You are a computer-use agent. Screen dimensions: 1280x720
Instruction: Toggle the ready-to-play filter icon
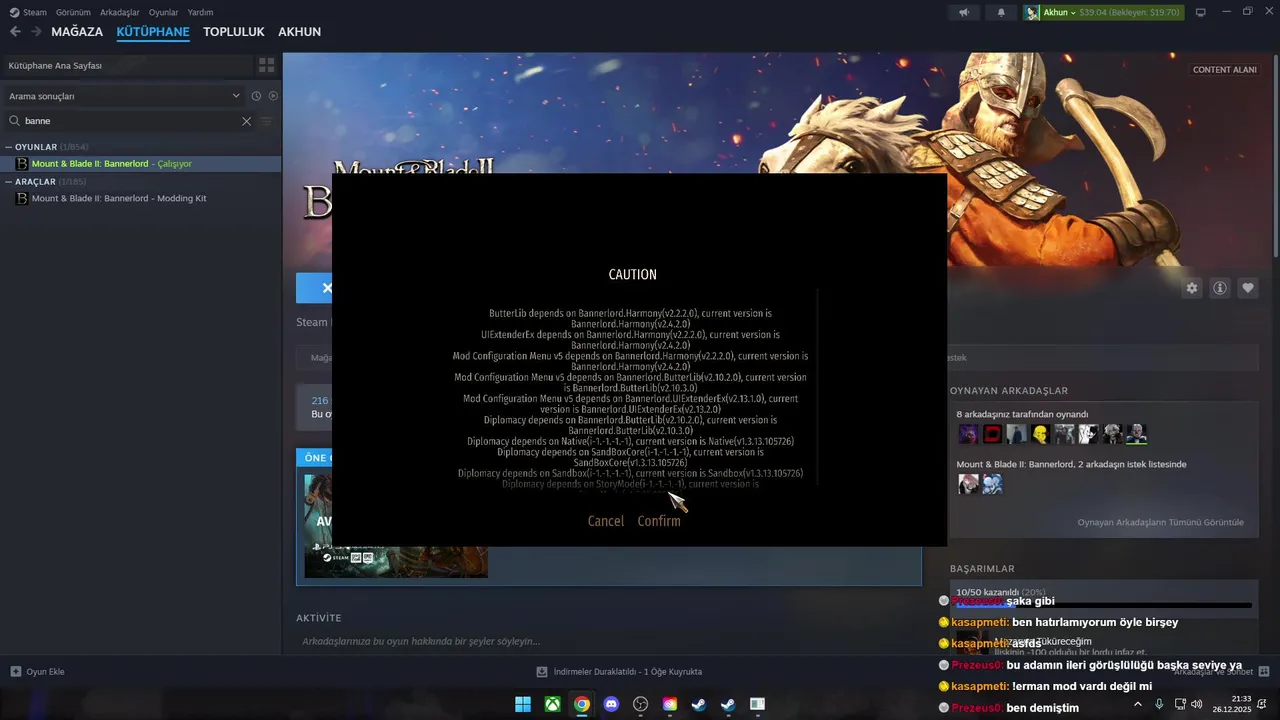(273, 96)
